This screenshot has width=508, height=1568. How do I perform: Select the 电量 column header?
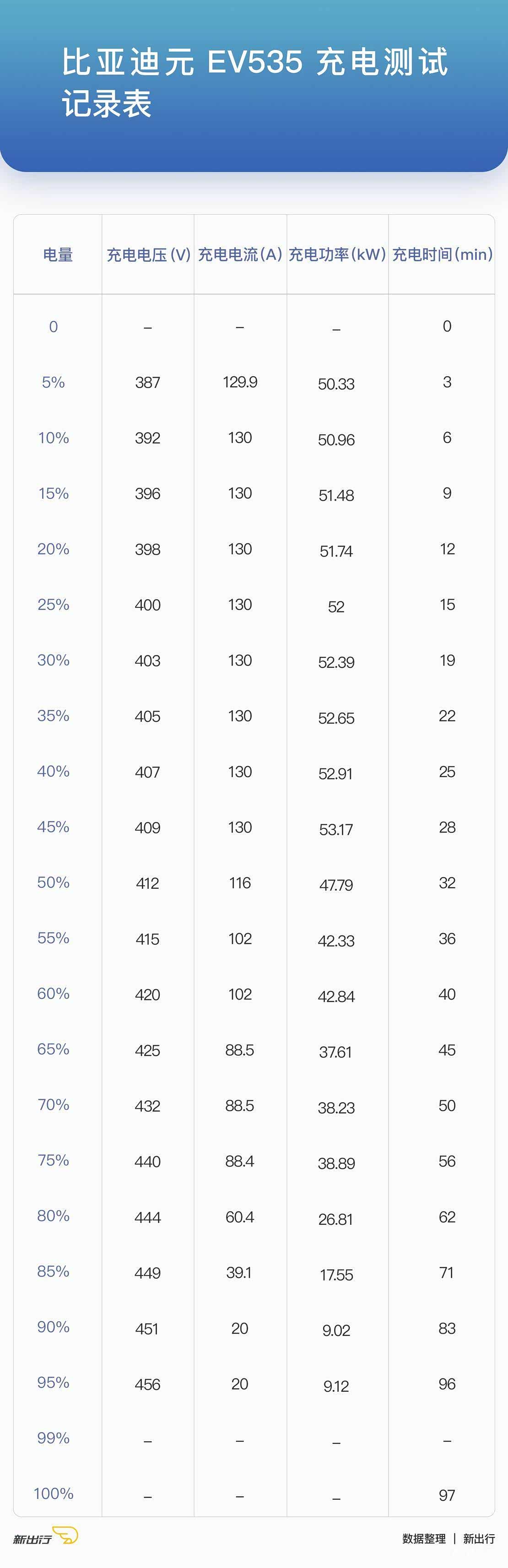click(x=58, y=254)
